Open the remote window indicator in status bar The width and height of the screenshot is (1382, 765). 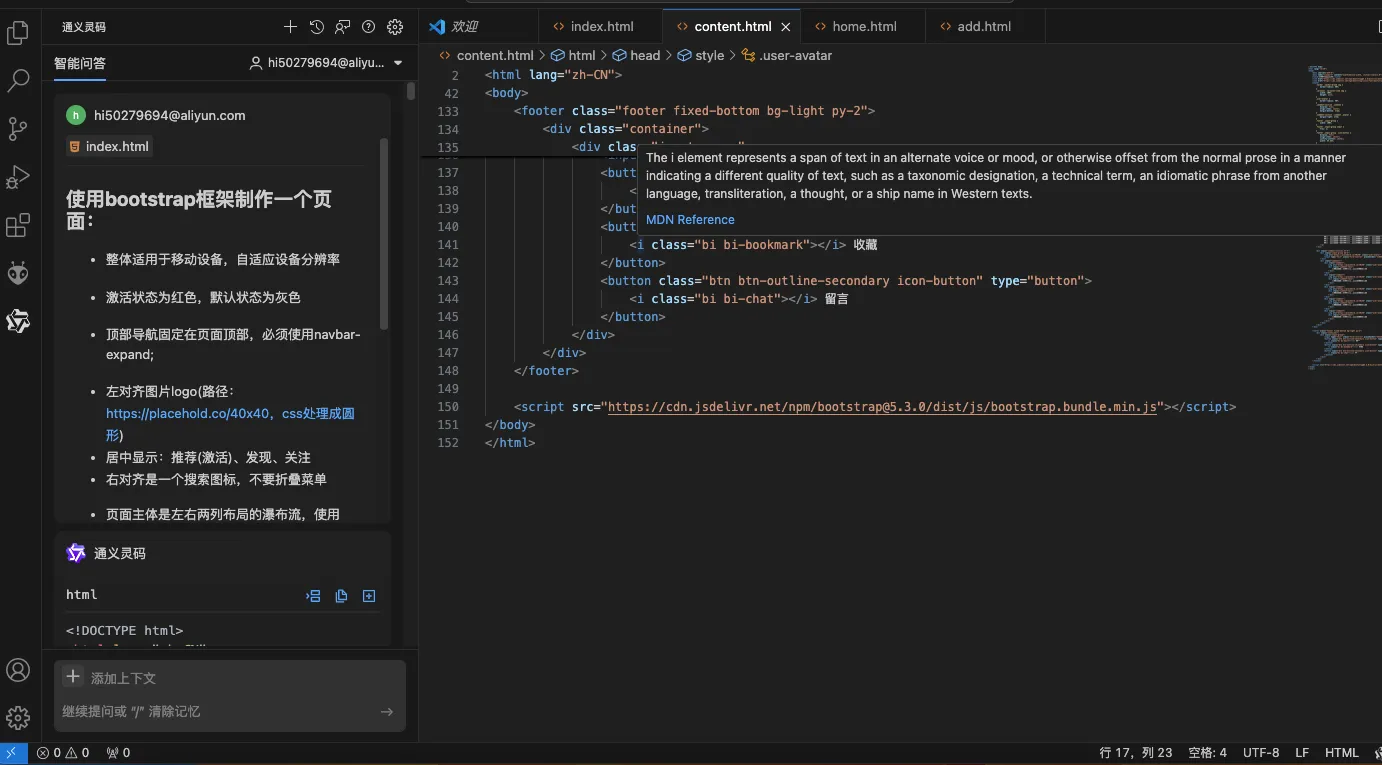tap(12, 753)
